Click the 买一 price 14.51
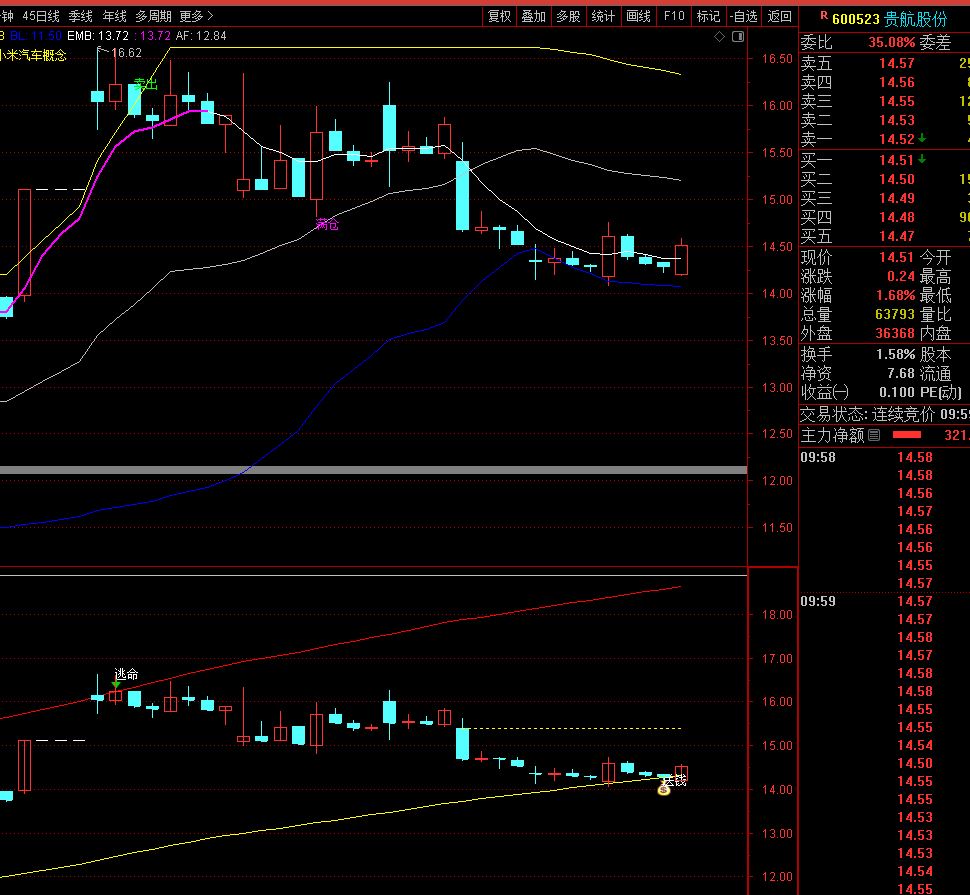Image resolution: width=970 pixels, height=895 pixels. pos(896,160)
